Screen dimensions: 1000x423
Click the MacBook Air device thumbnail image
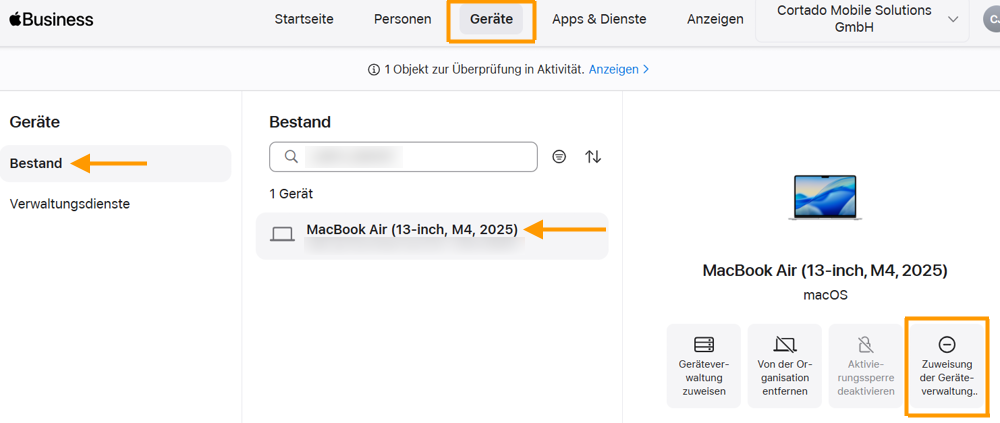(x=825, y=198)
